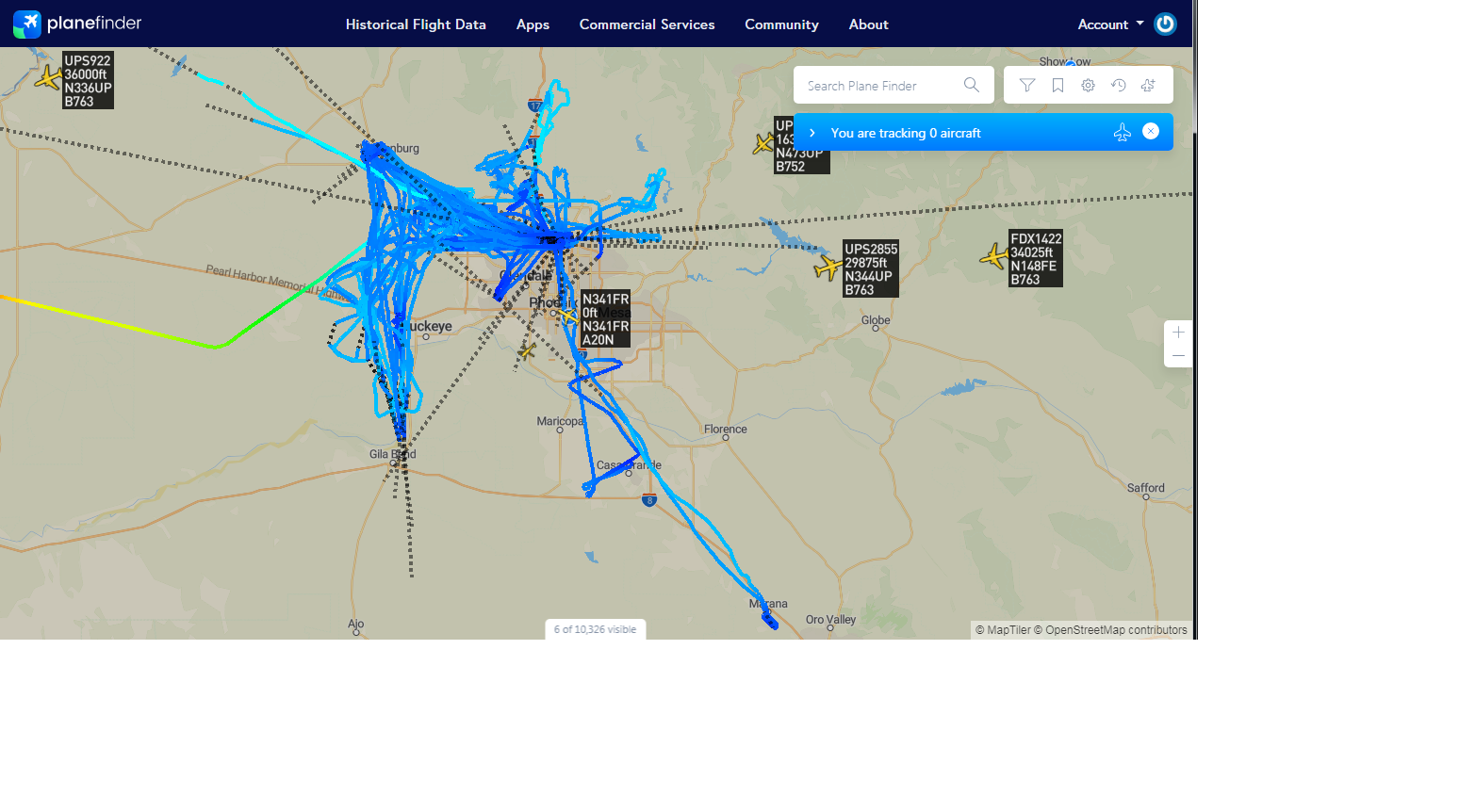Click the MapTiler attribution link
Image resolution: width=1459 pixels, height=812 pixels.
pos(1003,630)
